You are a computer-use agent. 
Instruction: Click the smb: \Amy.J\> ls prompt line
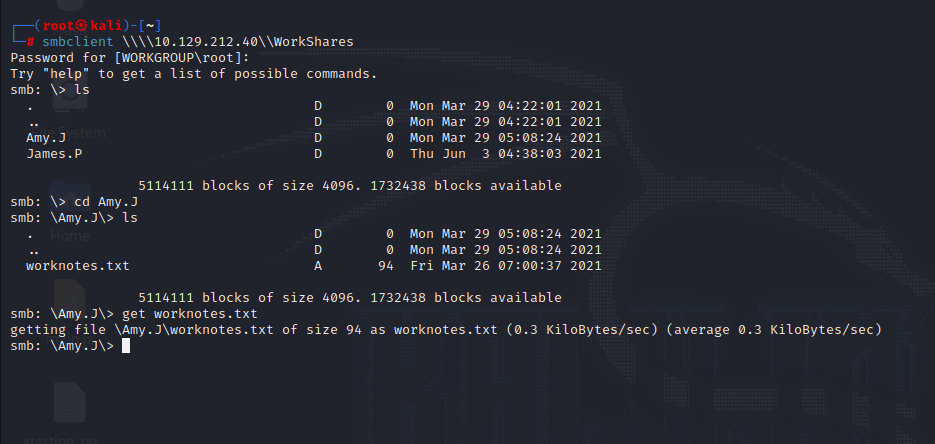click(74, 218)
